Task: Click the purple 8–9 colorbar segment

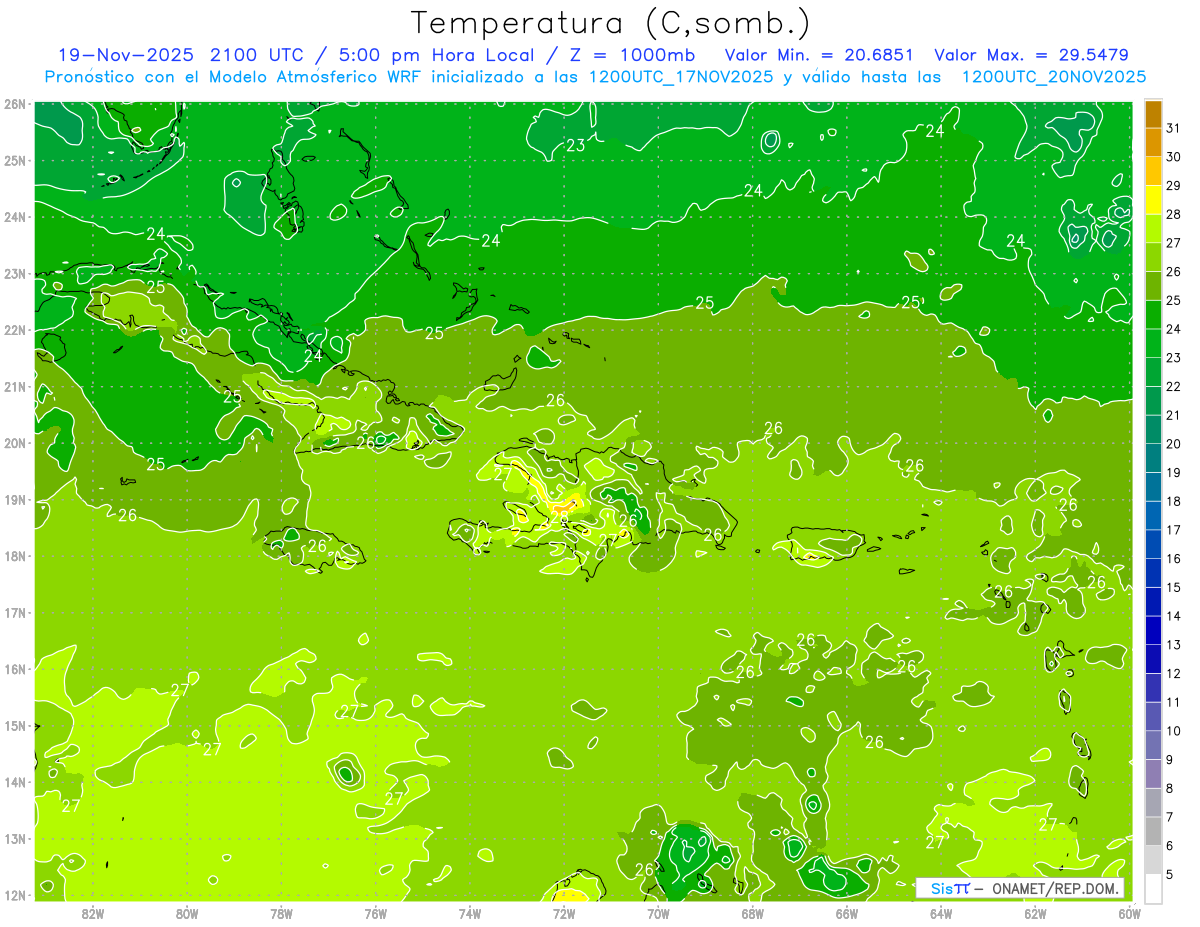Action: point(1153,774)
